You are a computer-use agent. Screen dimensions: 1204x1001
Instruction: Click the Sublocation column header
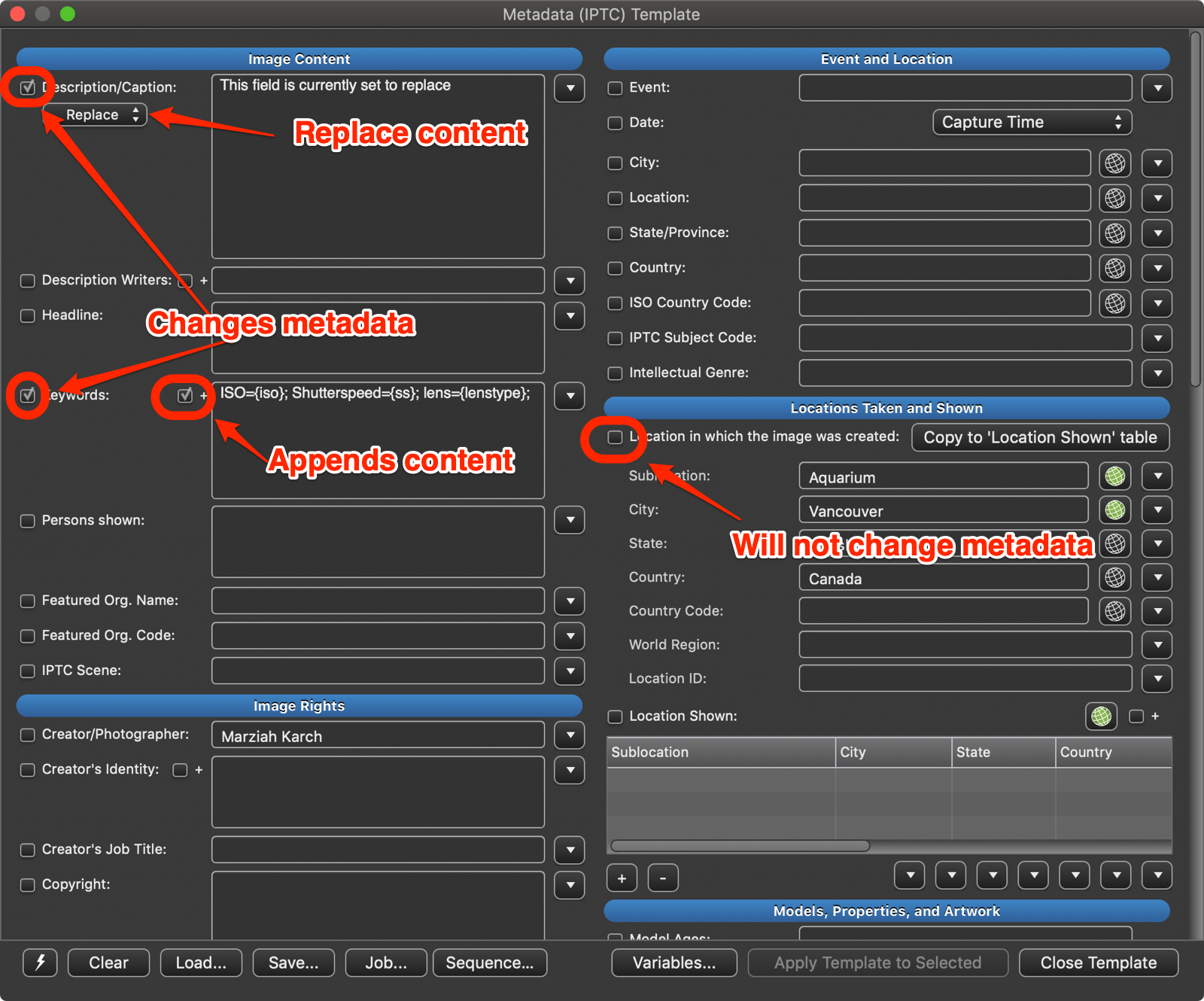pyautogui.click(x=721, y=752)
